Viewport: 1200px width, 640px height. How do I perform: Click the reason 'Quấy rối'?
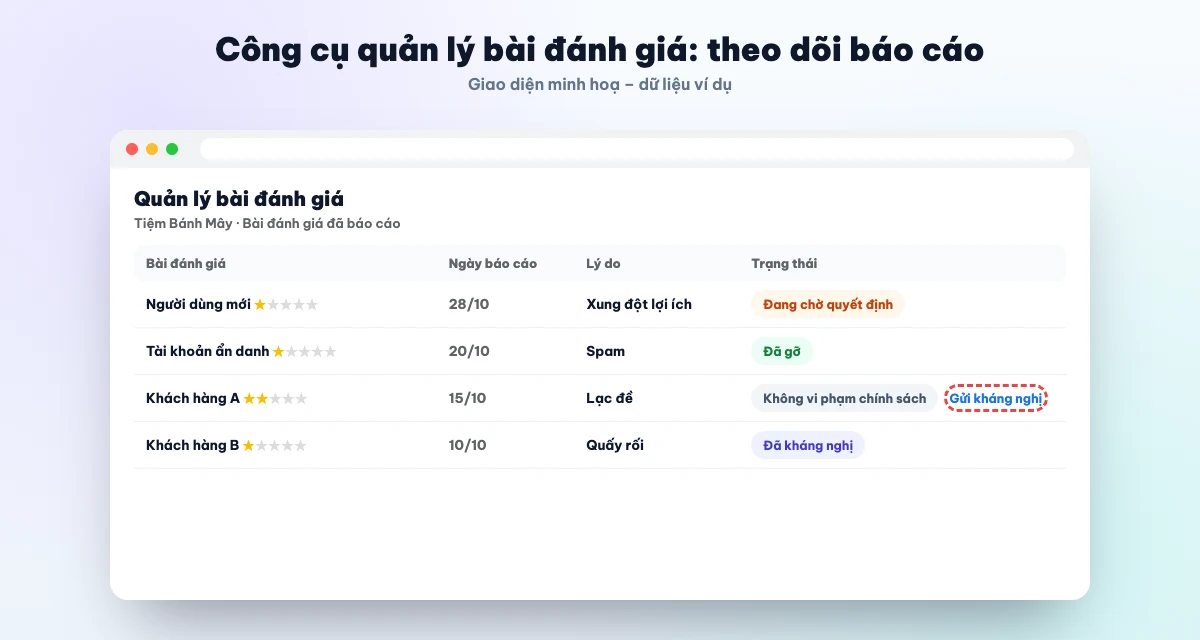(615, 445)
